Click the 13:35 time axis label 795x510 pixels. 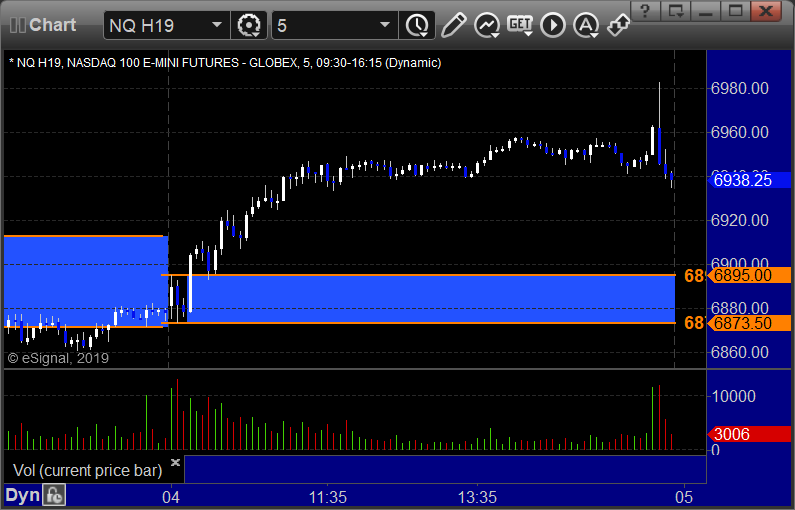[x=478, y=497]
